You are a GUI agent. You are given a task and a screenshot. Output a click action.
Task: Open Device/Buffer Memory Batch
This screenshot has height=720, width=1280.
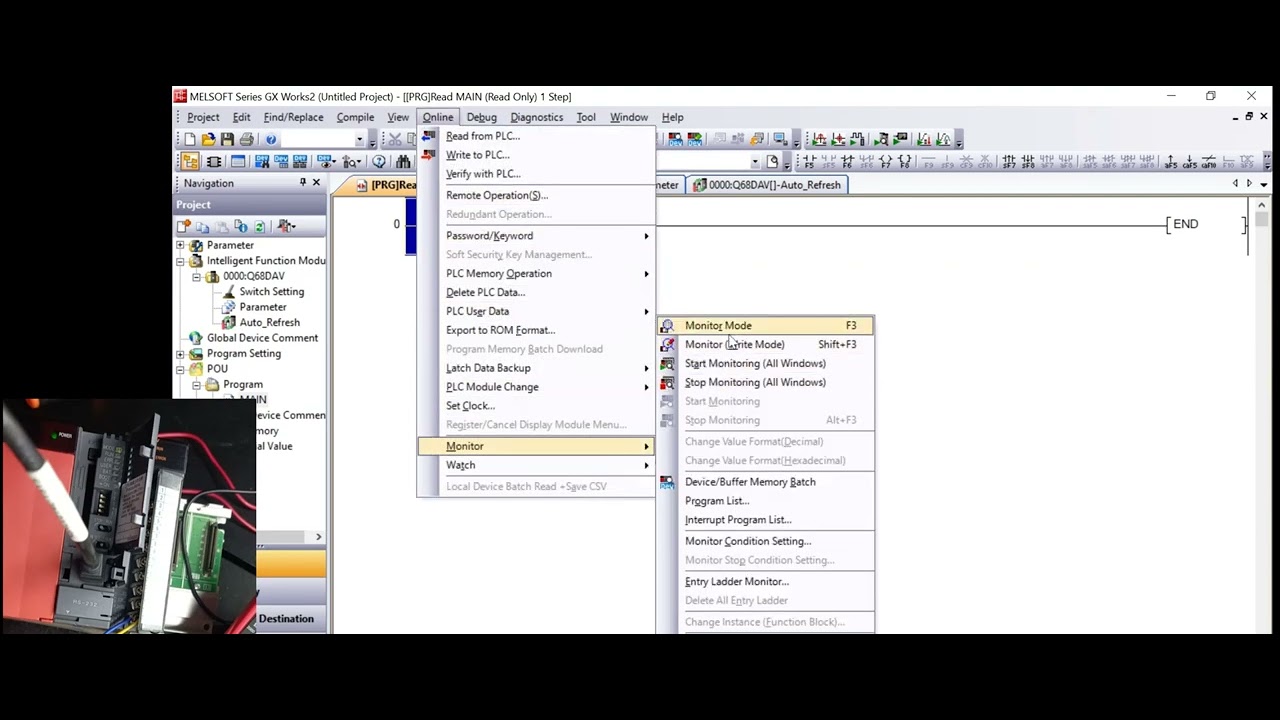[x=765, y=482]
